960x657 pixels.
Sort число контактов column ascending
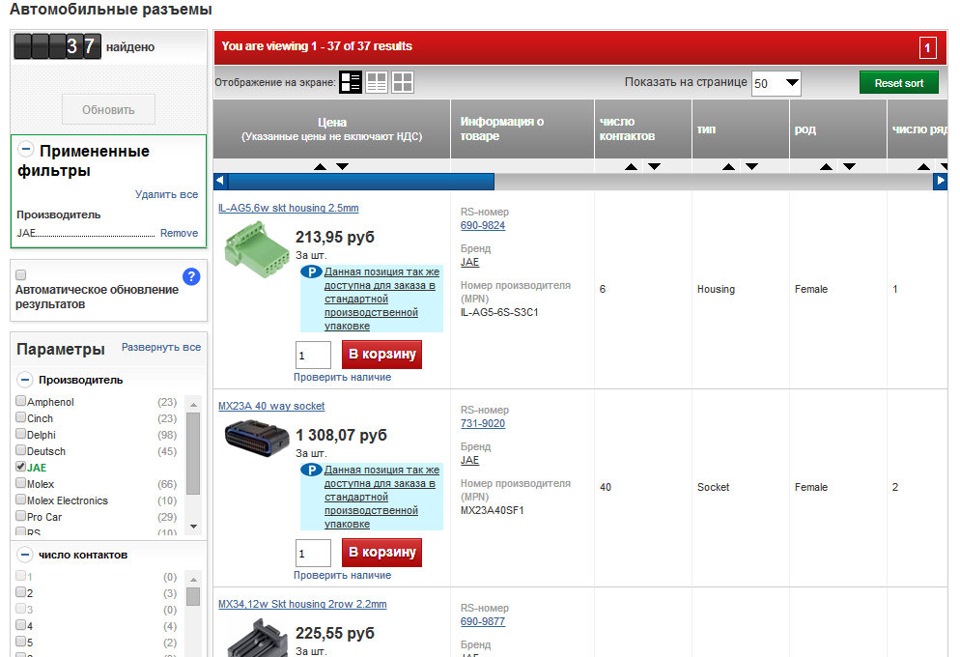tap(631, 167)
